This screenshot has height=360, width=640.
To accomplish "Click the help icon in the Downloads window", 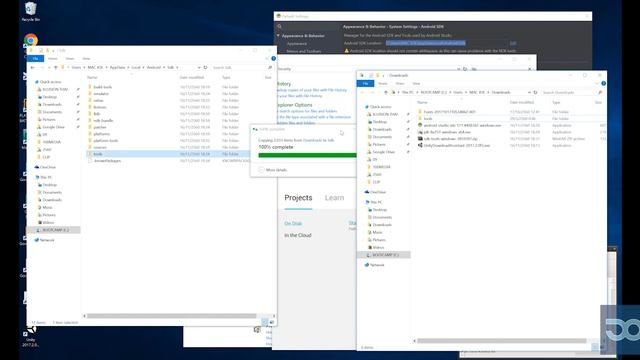I will (x=603, y=83).
